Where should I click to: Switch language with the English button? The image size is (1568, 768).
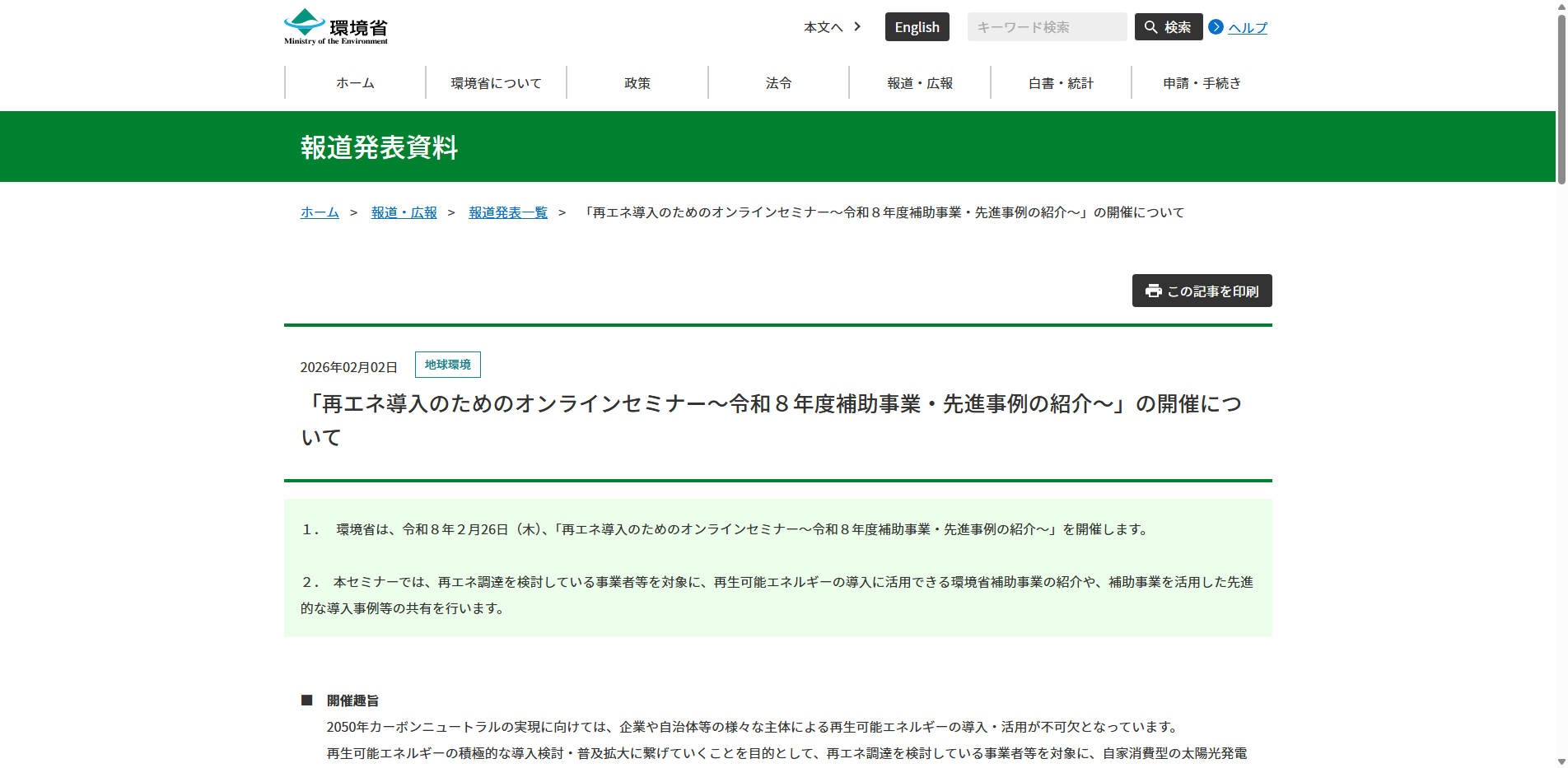pos(917,27)
